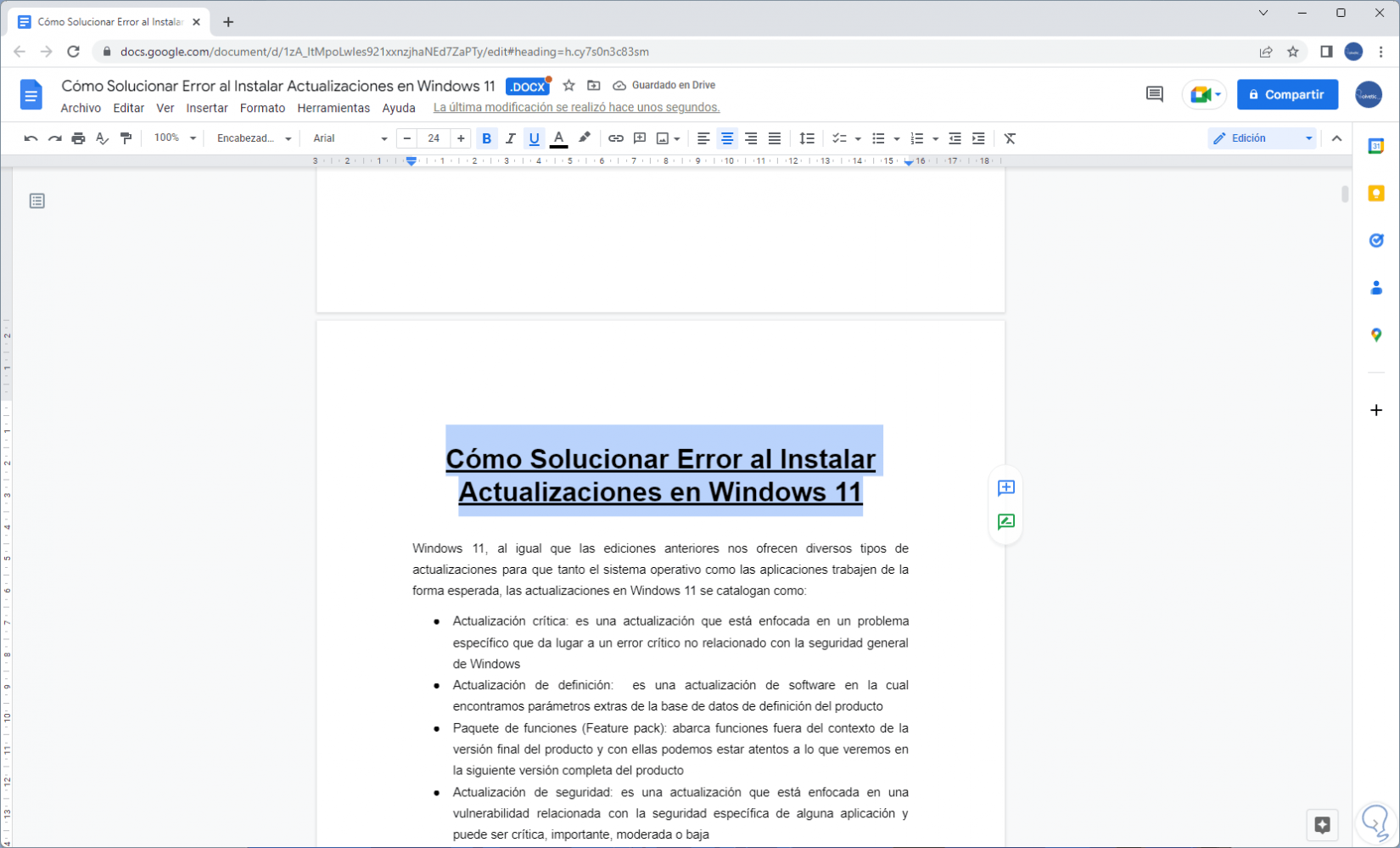Click the insert link icon
Viewport: 1400px width, 848px height.
[615, 138]
